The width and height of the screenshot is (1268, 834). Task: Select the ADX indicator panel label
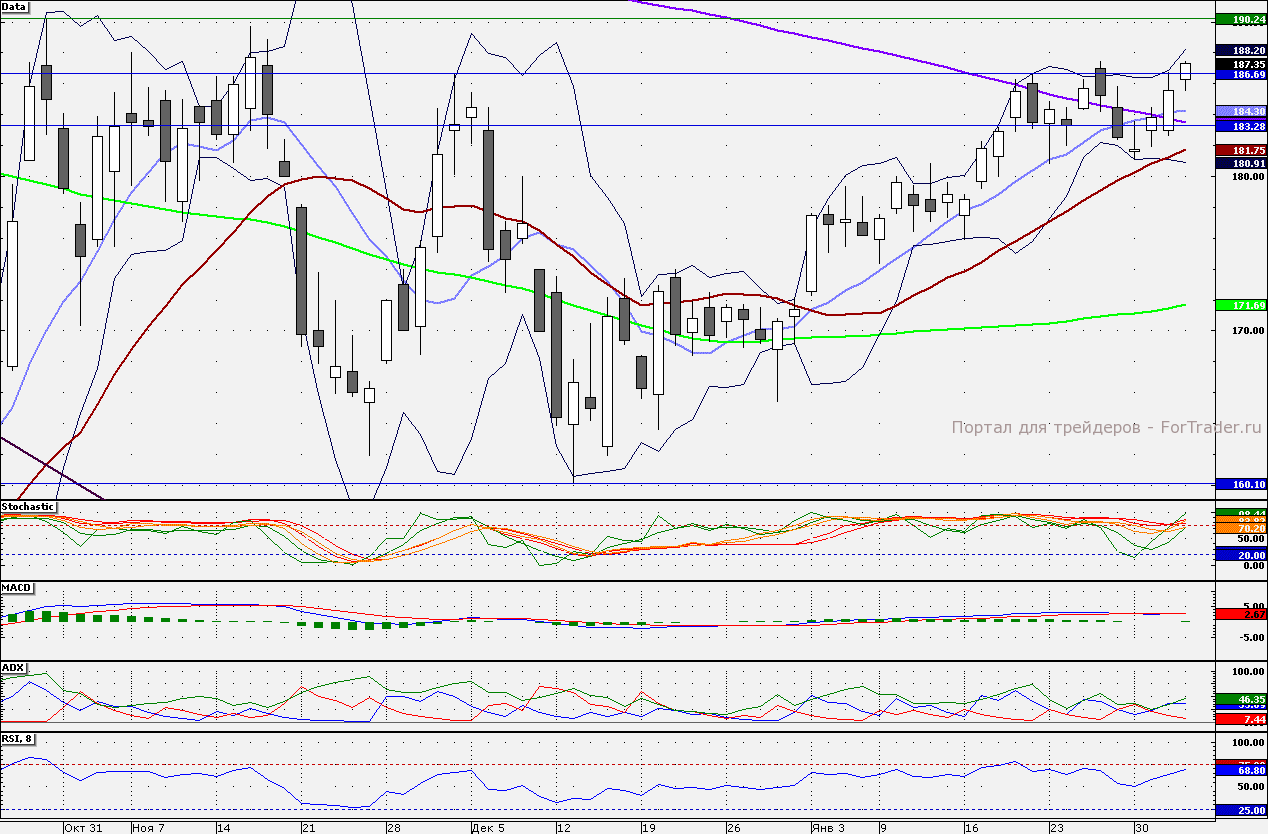[13, 667]
